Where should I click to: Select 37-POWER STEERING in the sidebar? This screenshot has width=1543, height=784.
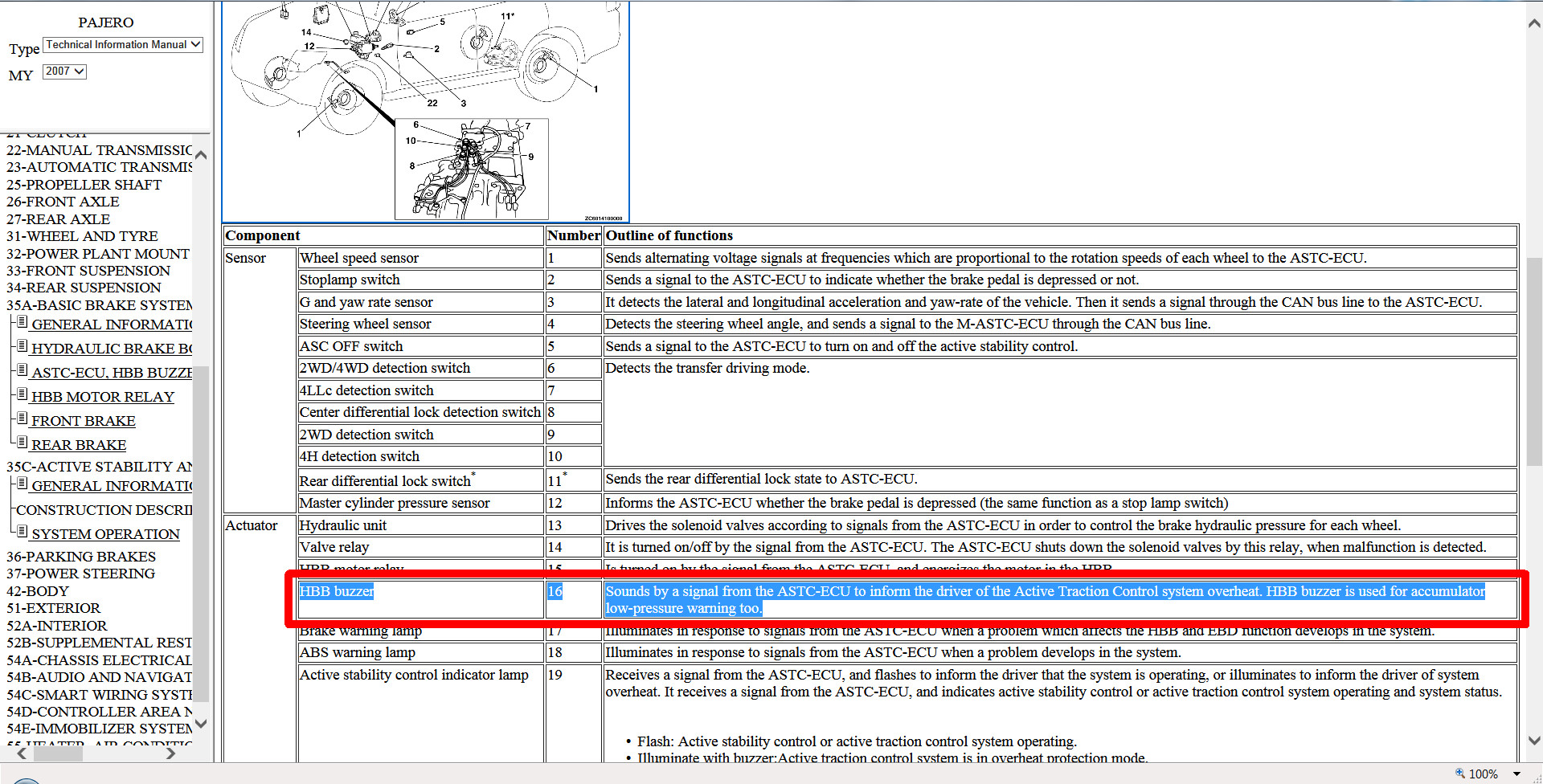click(x=80, y=574)
